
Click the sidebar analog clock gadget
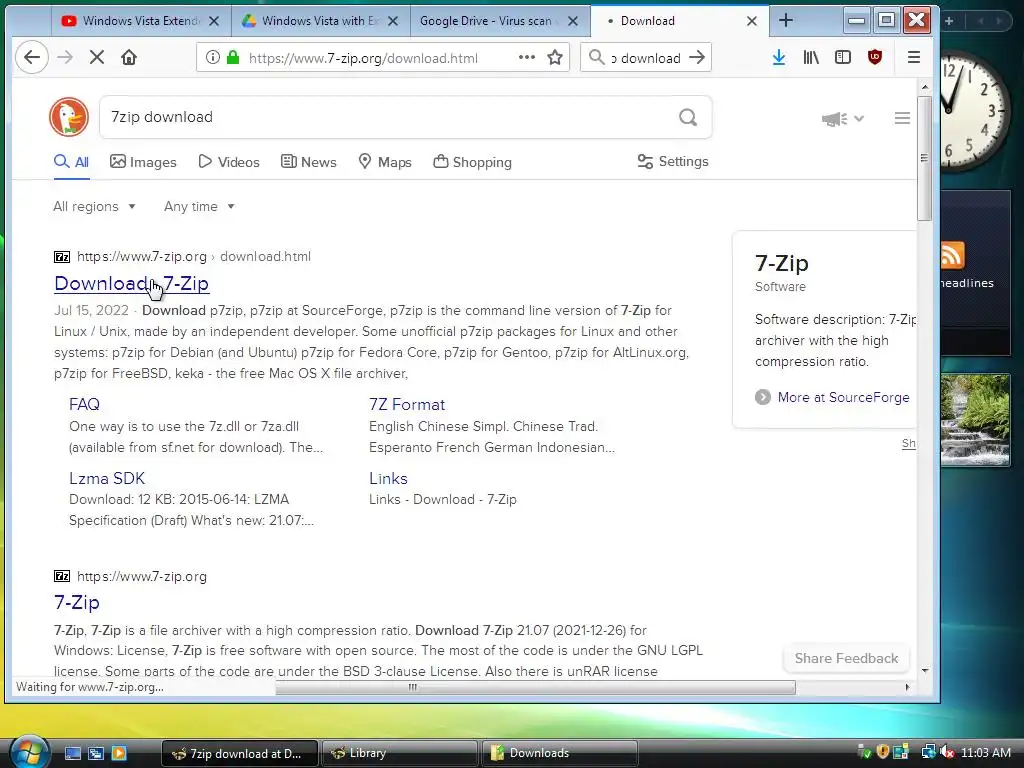(x=975, y=112)
